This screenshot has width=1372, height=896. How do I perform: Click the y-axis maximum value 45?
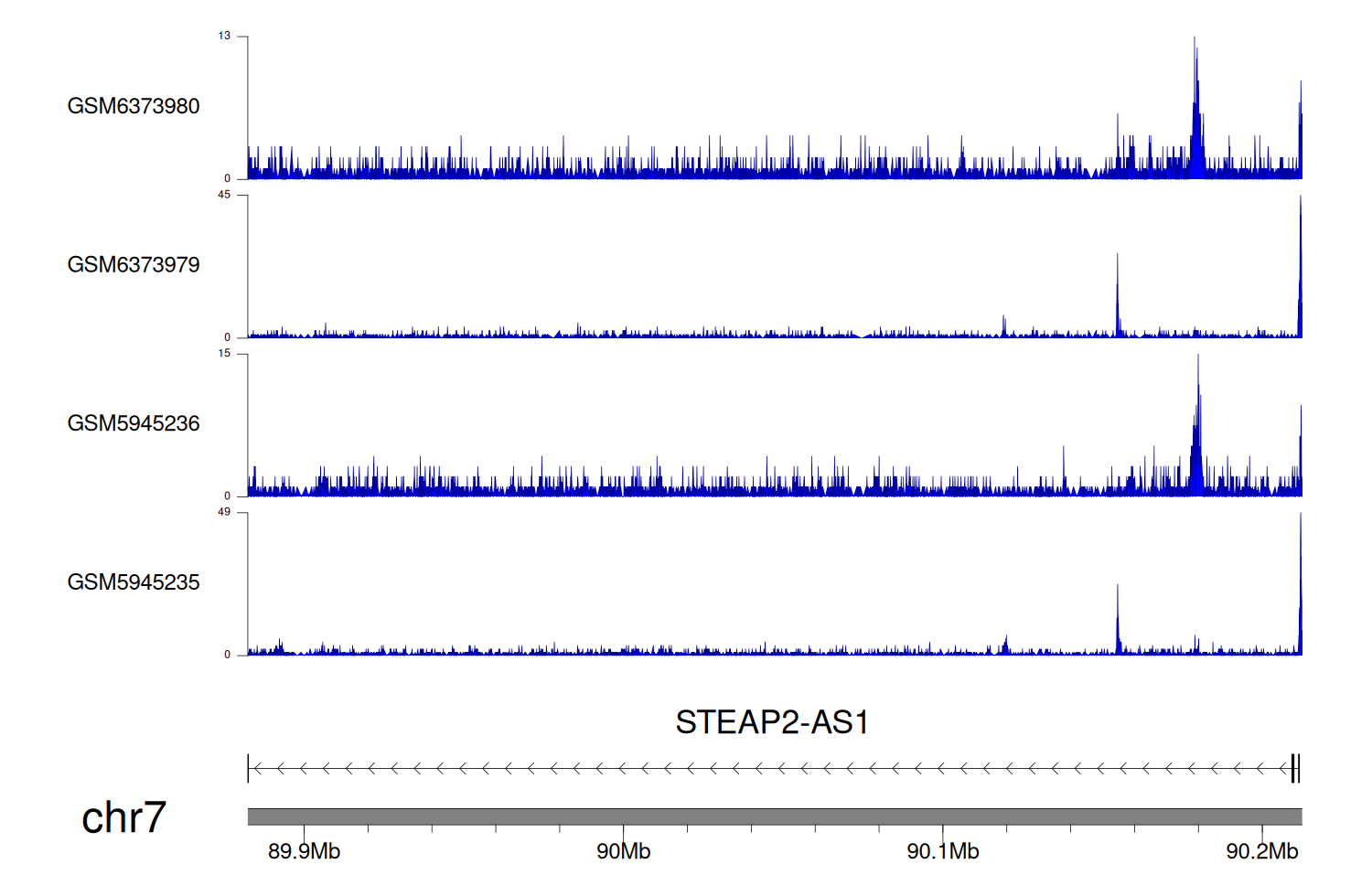click(x=224, y=195)
